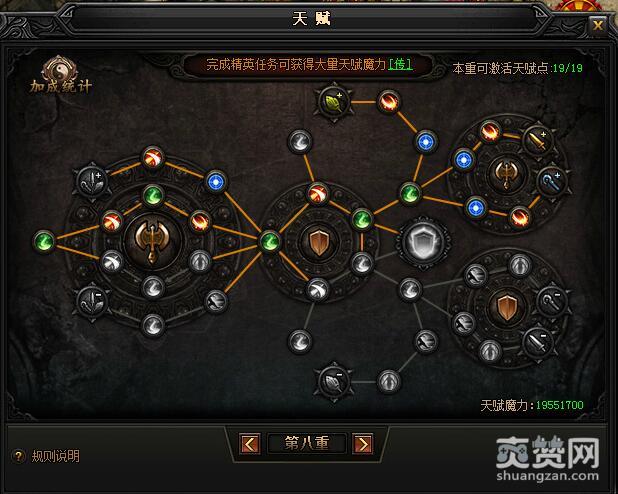This screenshot has height=494, width=618.
Task: Click the 第八重 tier label
Action: pyautogui.click(x=307, y=444)
